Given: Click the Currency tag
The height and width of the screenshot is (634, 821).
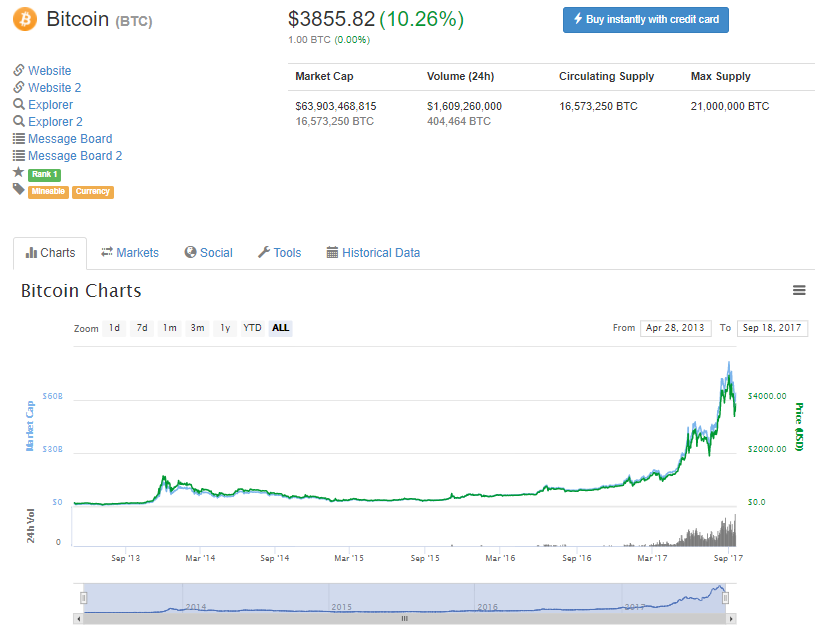Looking at the screenshot, I should [93, 192].
